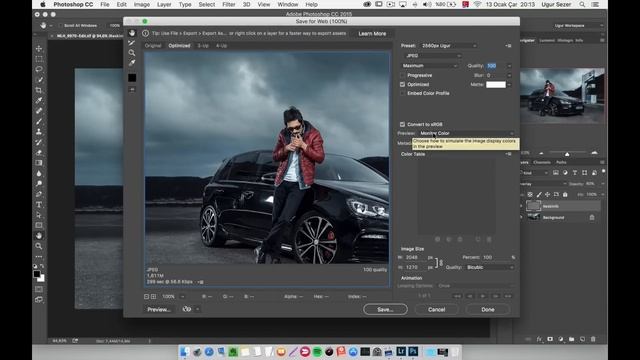
Task: Click the Navigator panel thumbnail
Action: click(562, 96)
